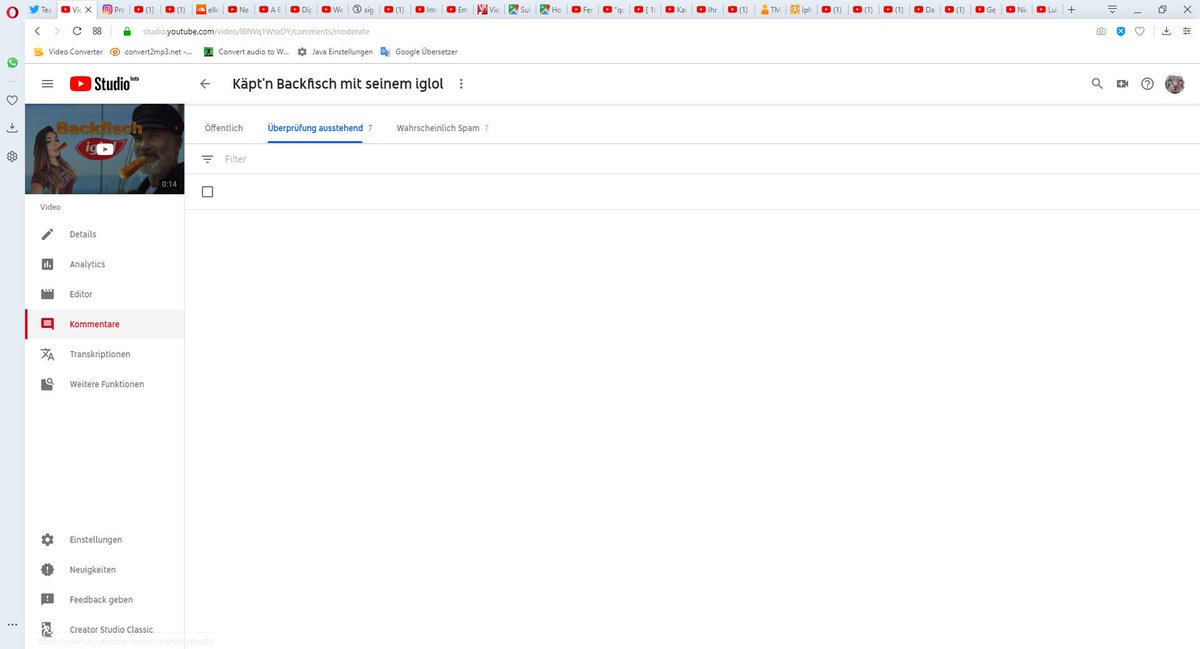1200x649 pixels.
Task: Reload the page
Action: point(77,31)
